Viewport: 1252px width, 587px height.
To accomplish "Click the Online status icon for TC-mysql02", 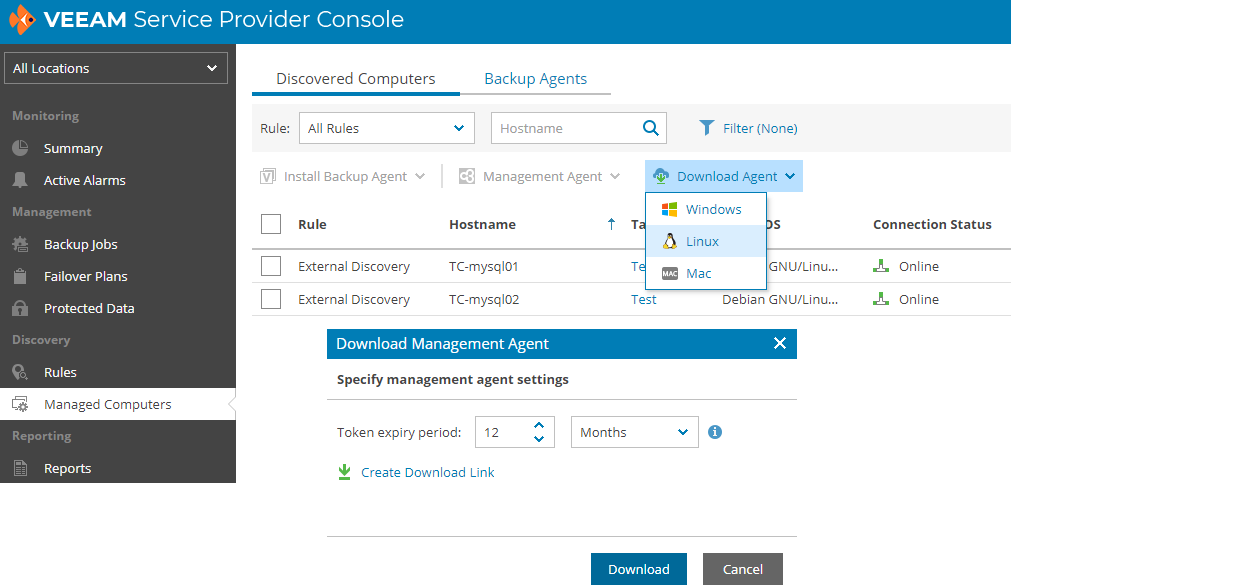I will click(881, 299).
